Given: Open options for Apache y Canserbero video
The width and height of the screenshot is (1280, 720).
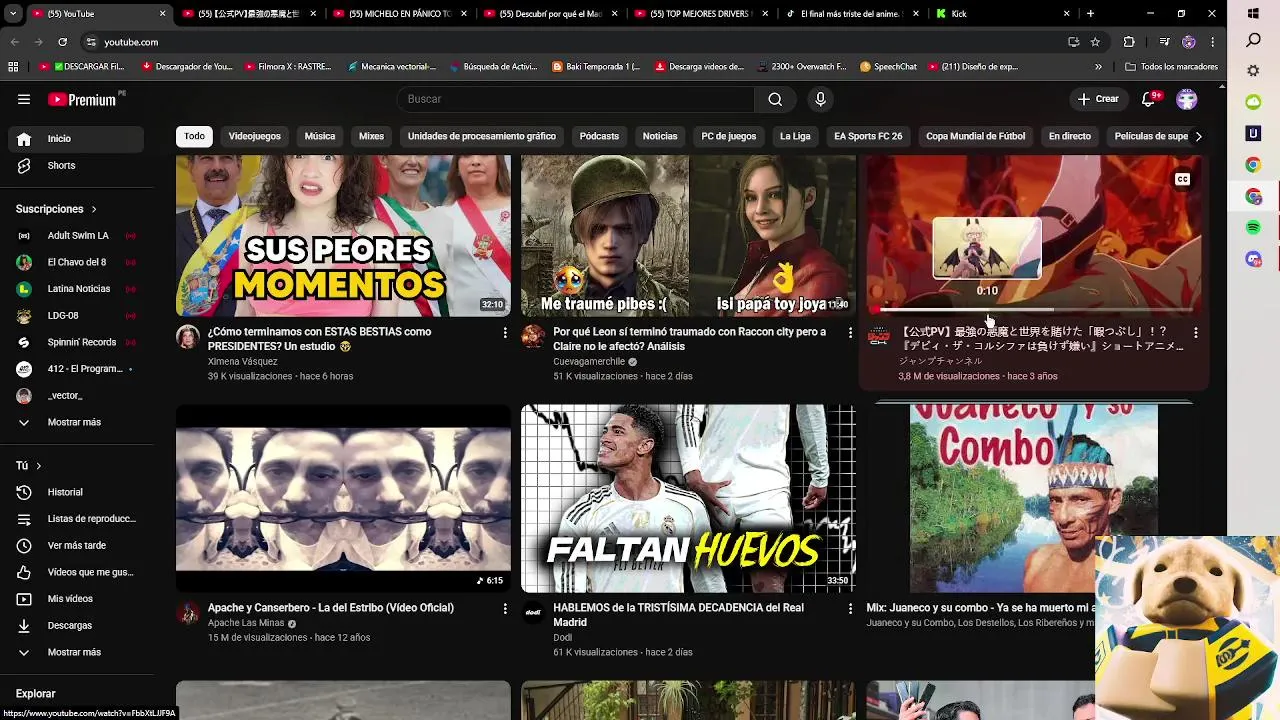Looking at the screenshot, I should point(504,608).
